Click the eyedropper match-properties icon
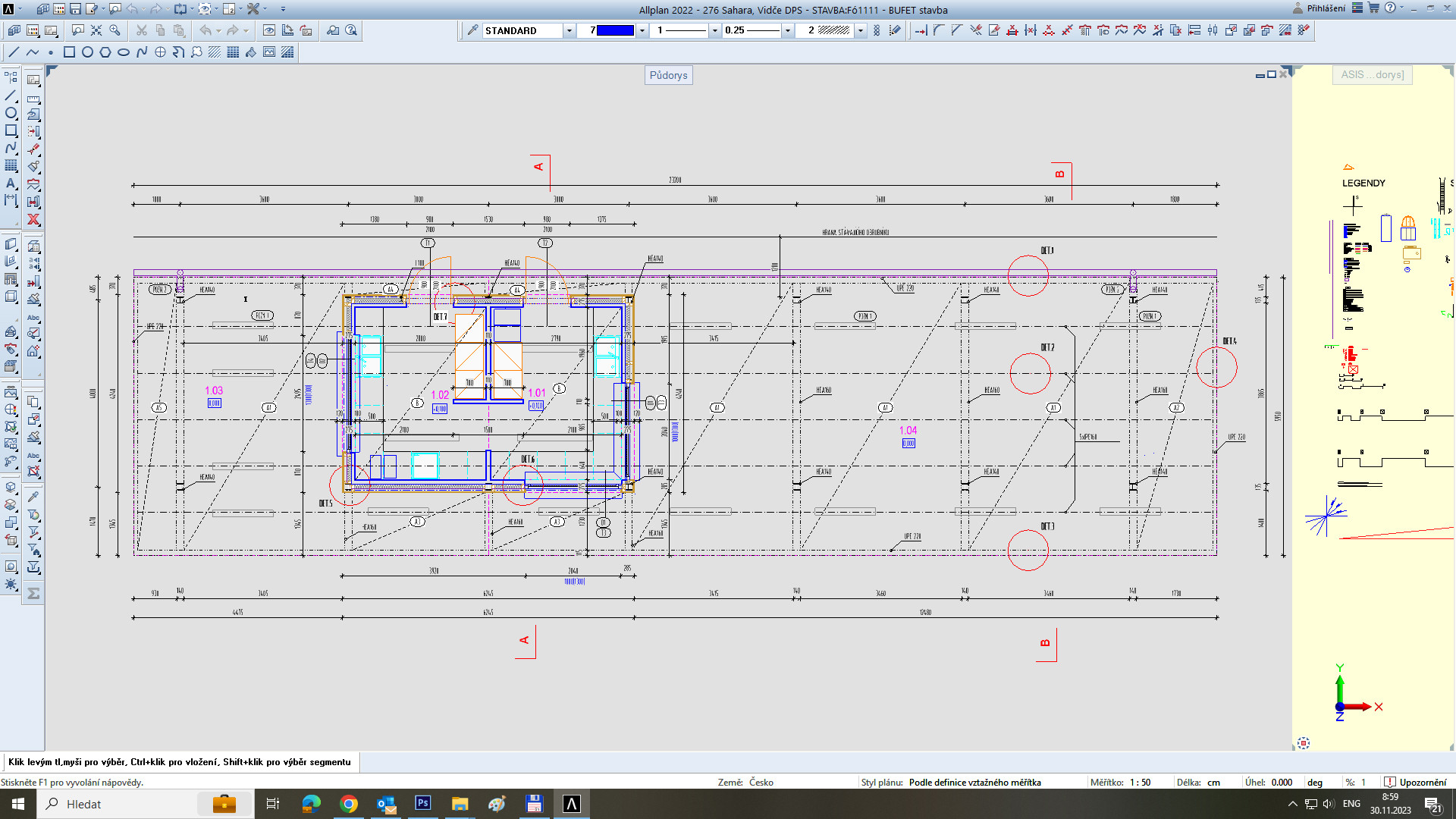 point(472,30)
